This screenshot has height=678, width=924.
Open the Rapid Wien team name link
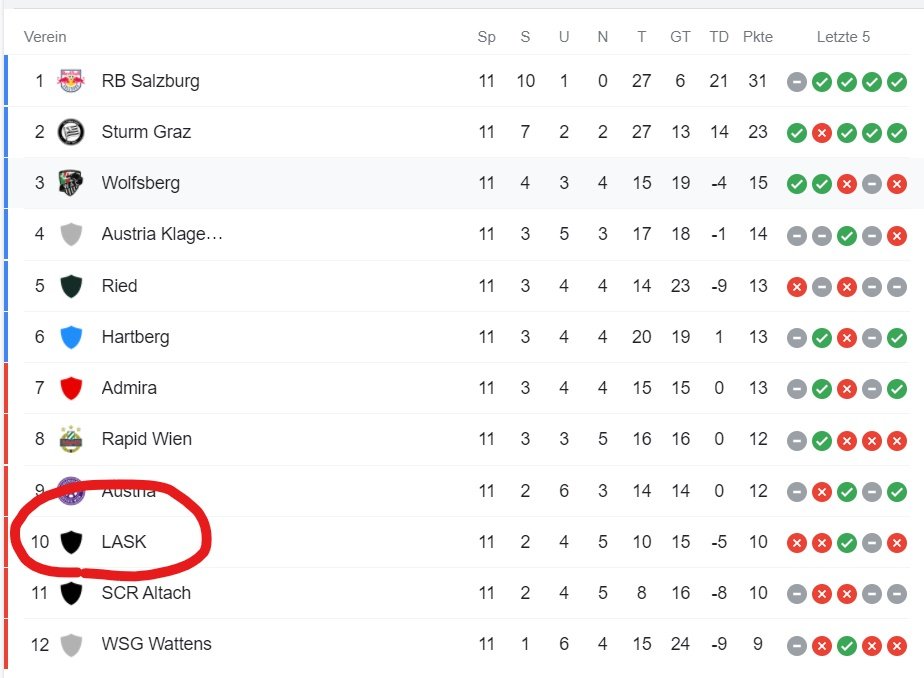[x=147, y=439]
